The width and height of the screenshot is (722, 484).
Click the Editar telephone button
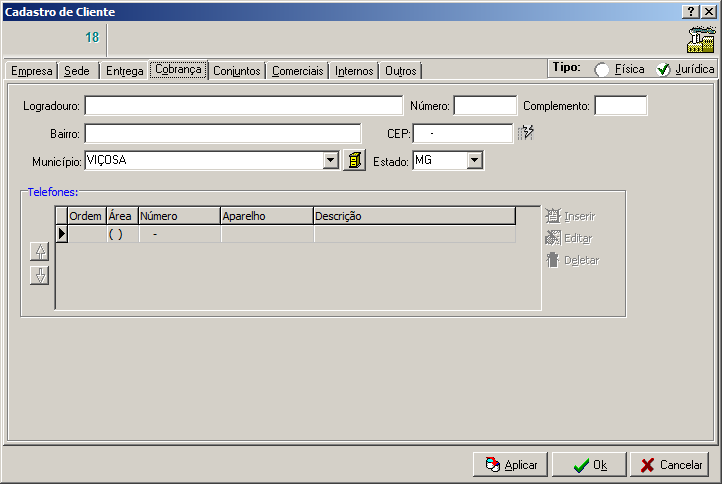pos(569,238)
